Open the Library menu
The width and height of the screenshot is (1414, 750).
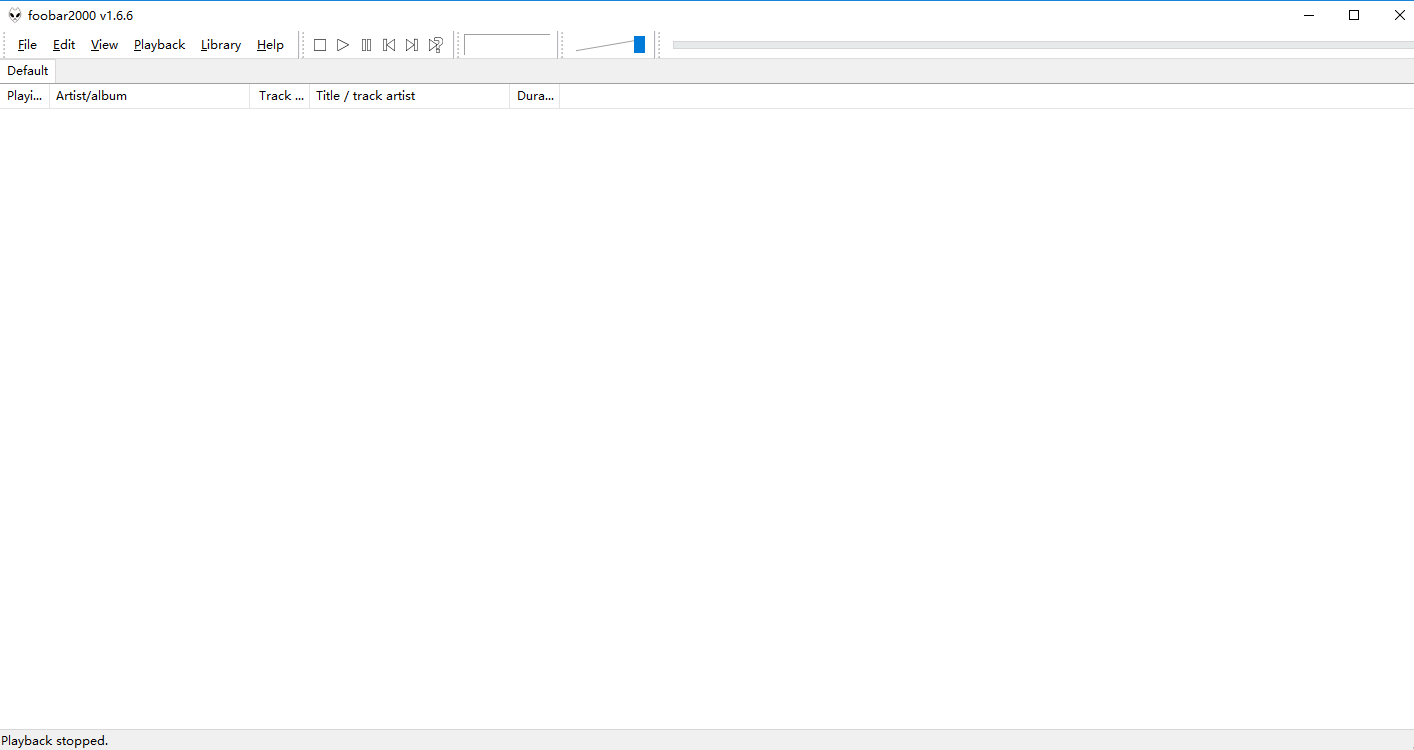220,44
